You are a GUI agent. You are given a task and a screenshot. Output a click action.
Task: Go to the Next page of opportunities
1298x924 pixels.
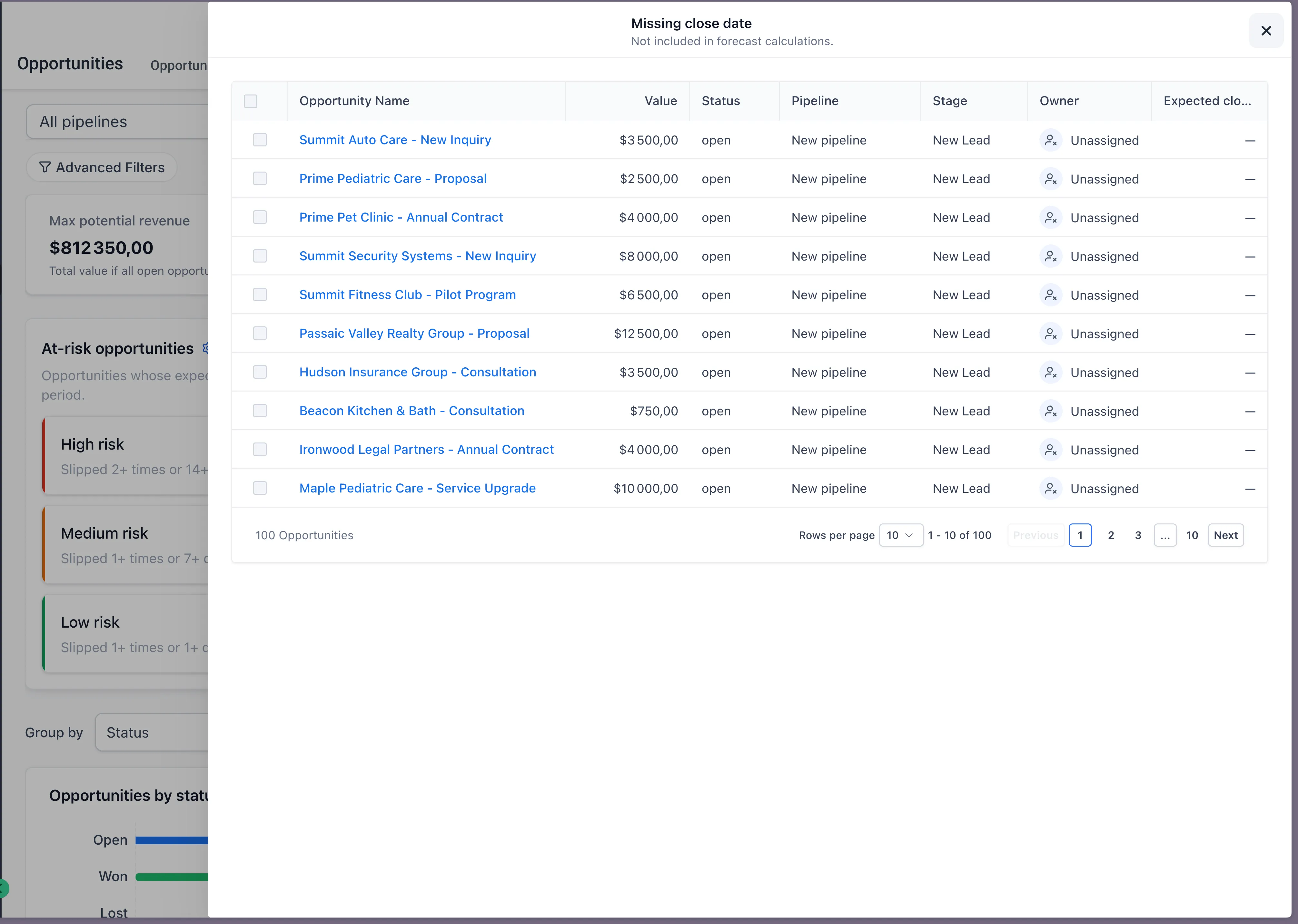(1226, 535)
